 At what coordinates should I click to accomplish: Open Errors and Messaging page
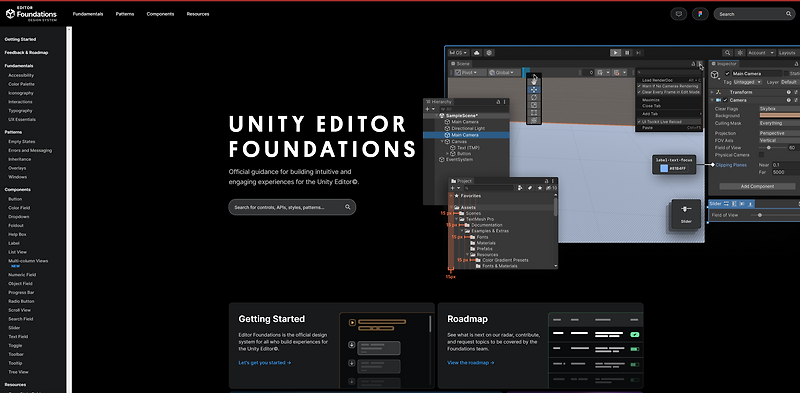click(x=30, y=151)
